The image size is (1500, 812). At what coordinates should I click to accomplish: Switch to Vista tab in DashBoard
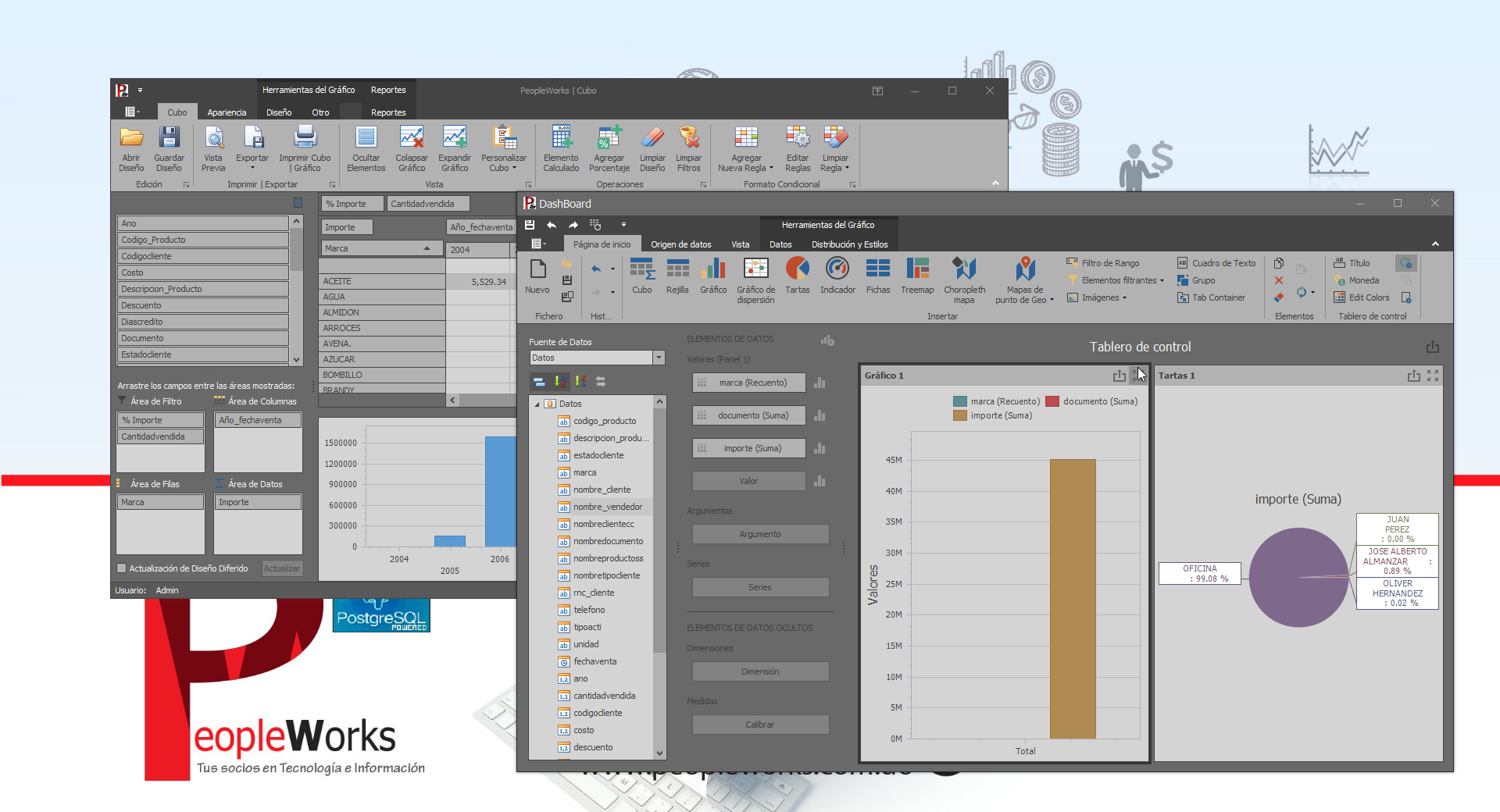coord(741,244)
